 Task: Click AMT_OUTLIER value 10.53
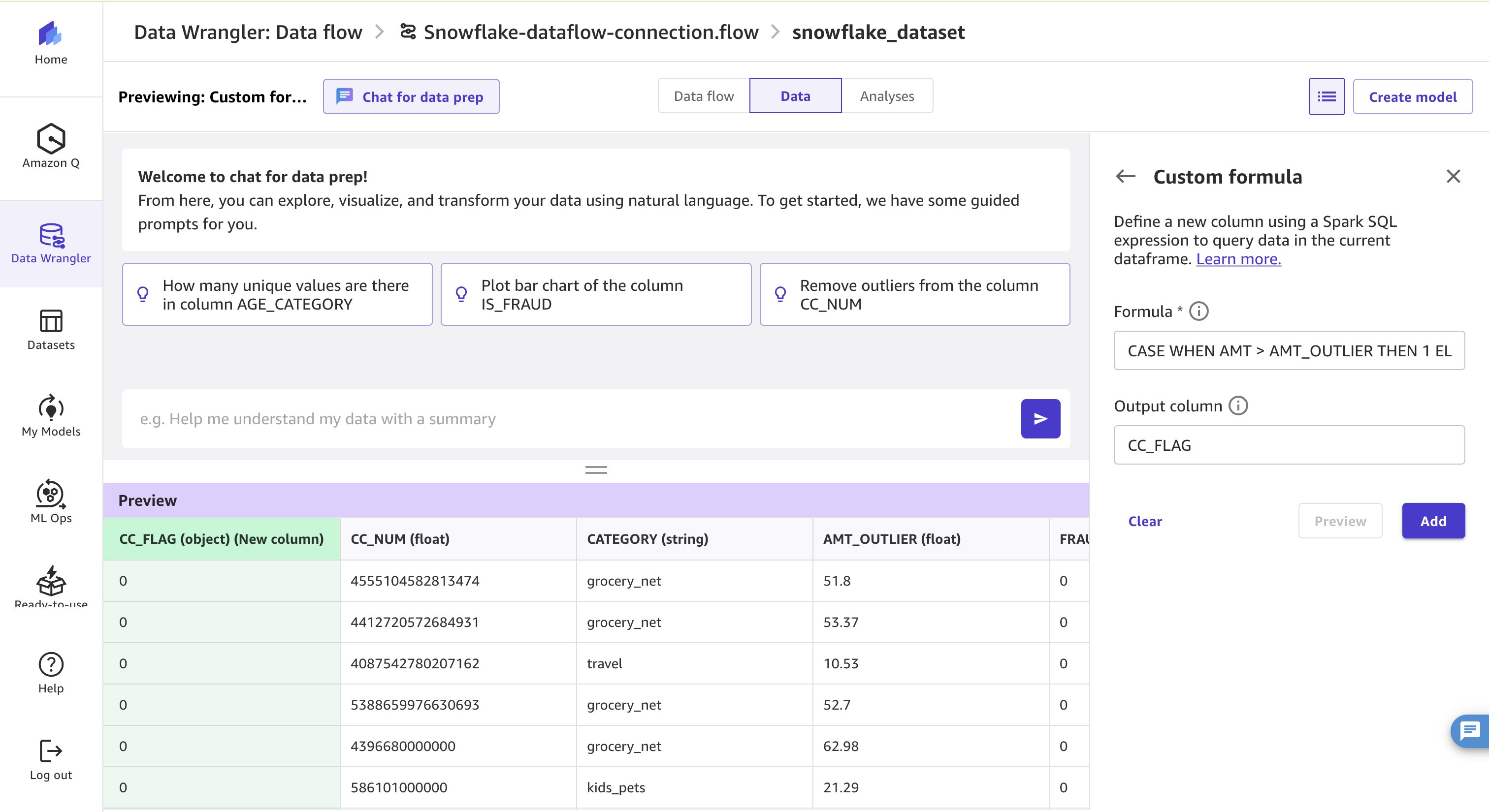pos(931,663)
